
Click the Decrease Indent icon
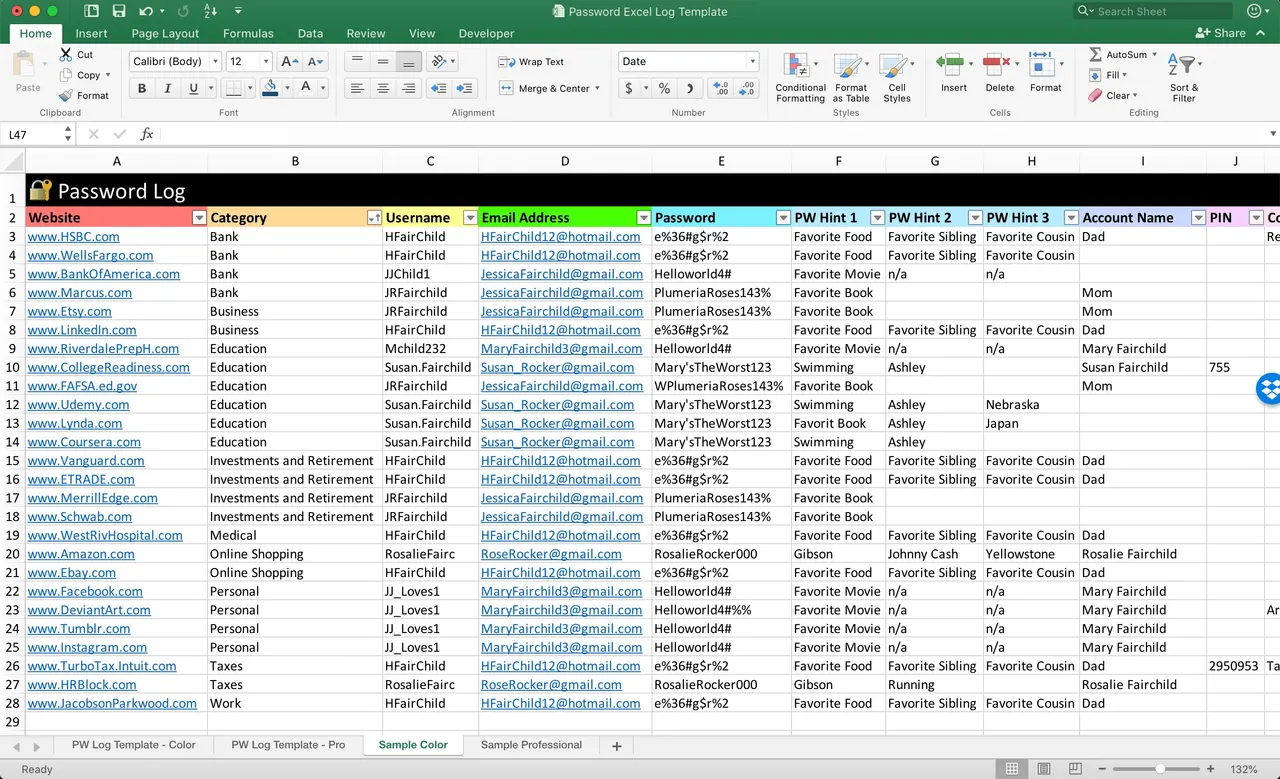(x=438, y=88)
